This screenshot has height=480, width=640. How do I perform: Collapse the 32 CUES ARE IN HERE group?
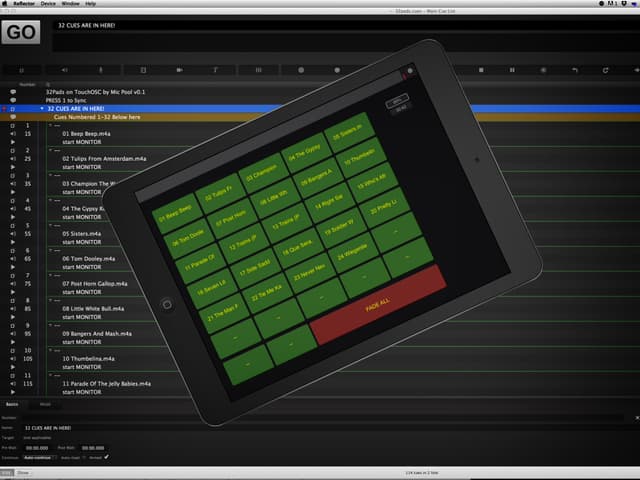(42, 109)
